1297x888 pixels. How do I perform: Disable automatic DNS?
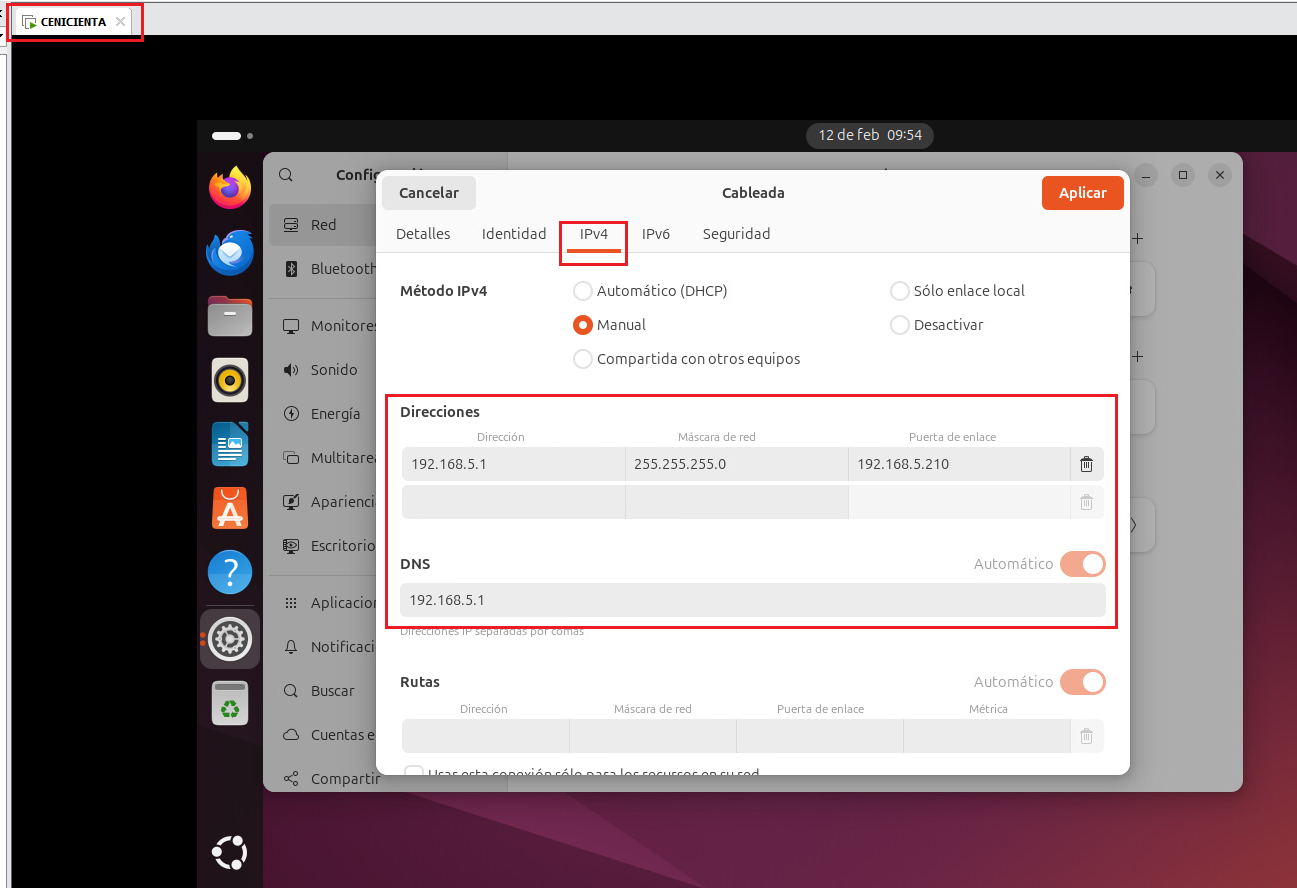click(1083, 563)
